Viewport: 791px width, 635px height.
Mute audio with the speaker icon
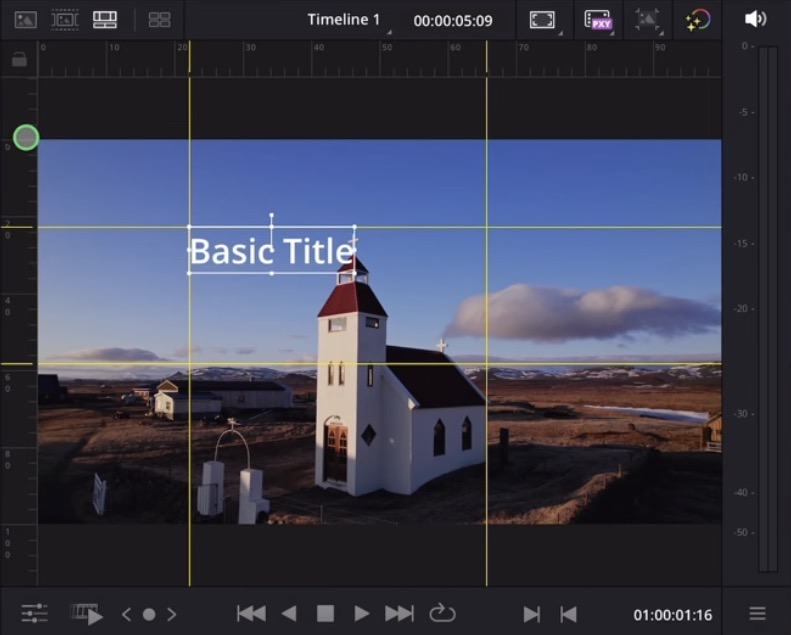pyautogui.click(x=755, y=19)
